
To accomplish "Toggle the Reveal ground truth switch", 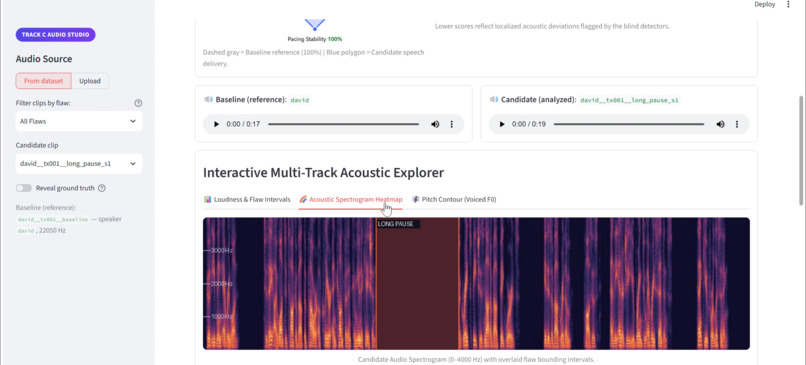I will pos(24,188).
